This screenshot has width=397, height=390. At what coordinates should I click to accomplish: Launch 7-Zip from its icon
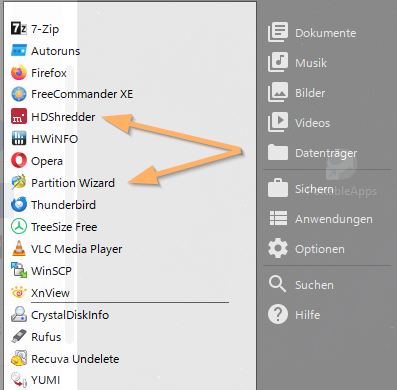point(19,29)
